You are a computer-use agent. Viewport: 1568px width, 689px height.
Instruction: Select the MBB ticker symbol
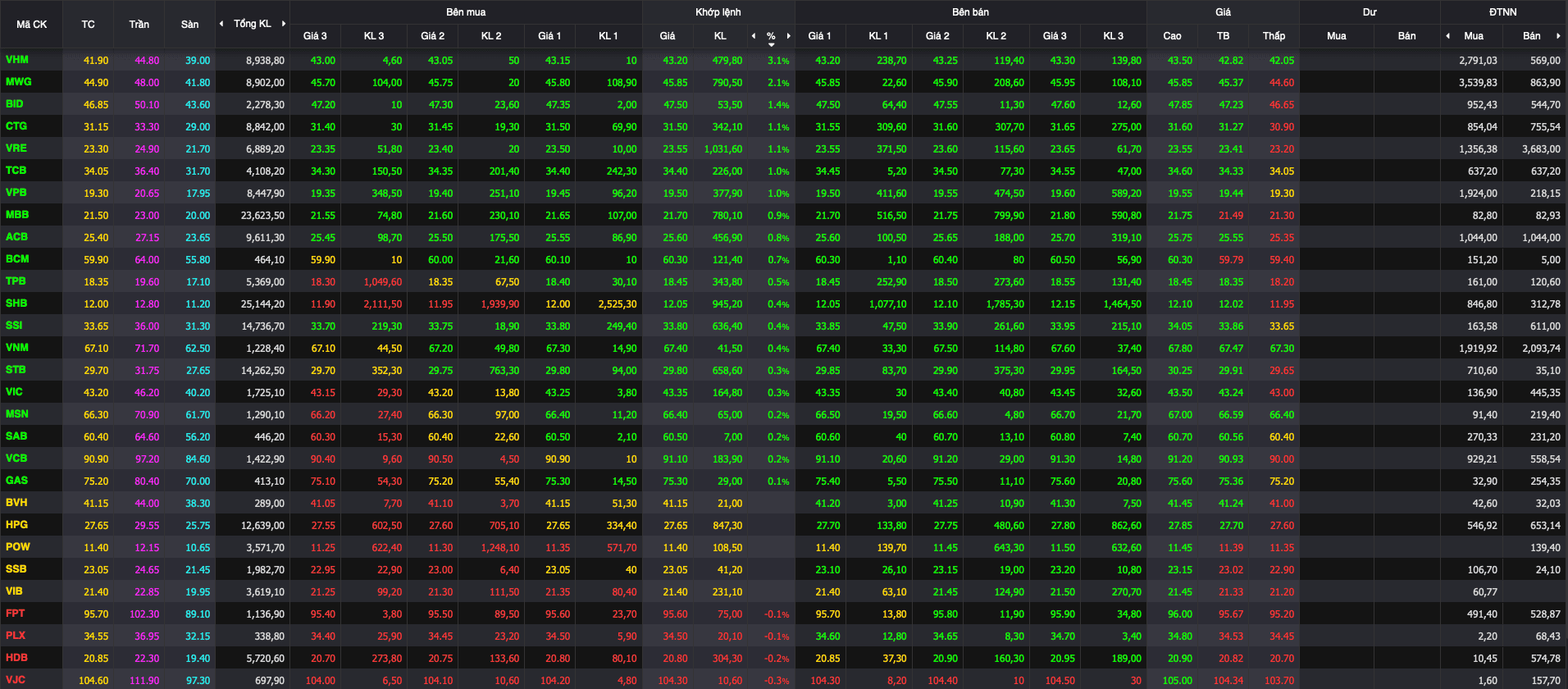pos(17,215)
